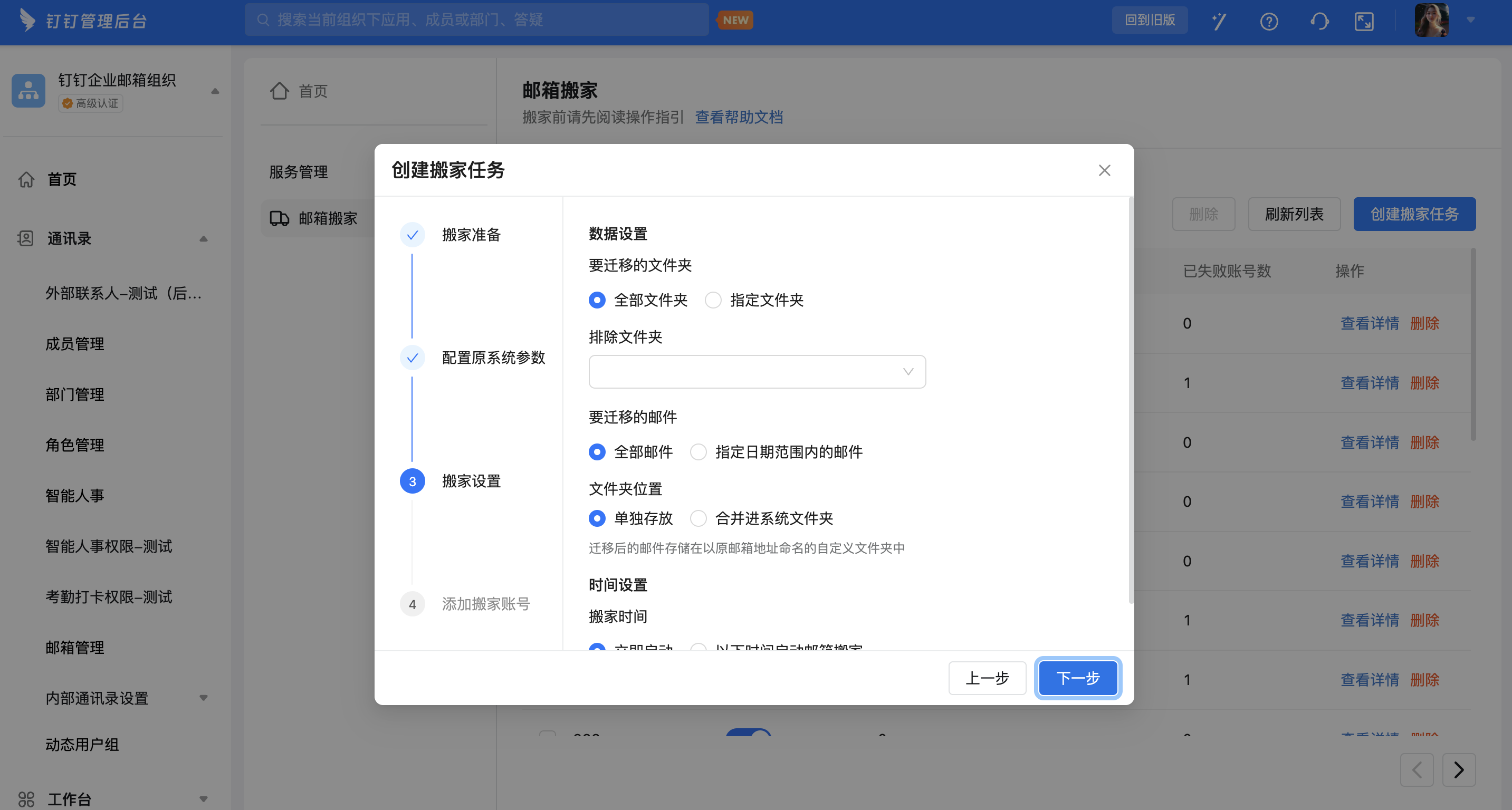Click red 删除 in the first table row
This screenshot has width=1512, height=810.
[1424, 323]
